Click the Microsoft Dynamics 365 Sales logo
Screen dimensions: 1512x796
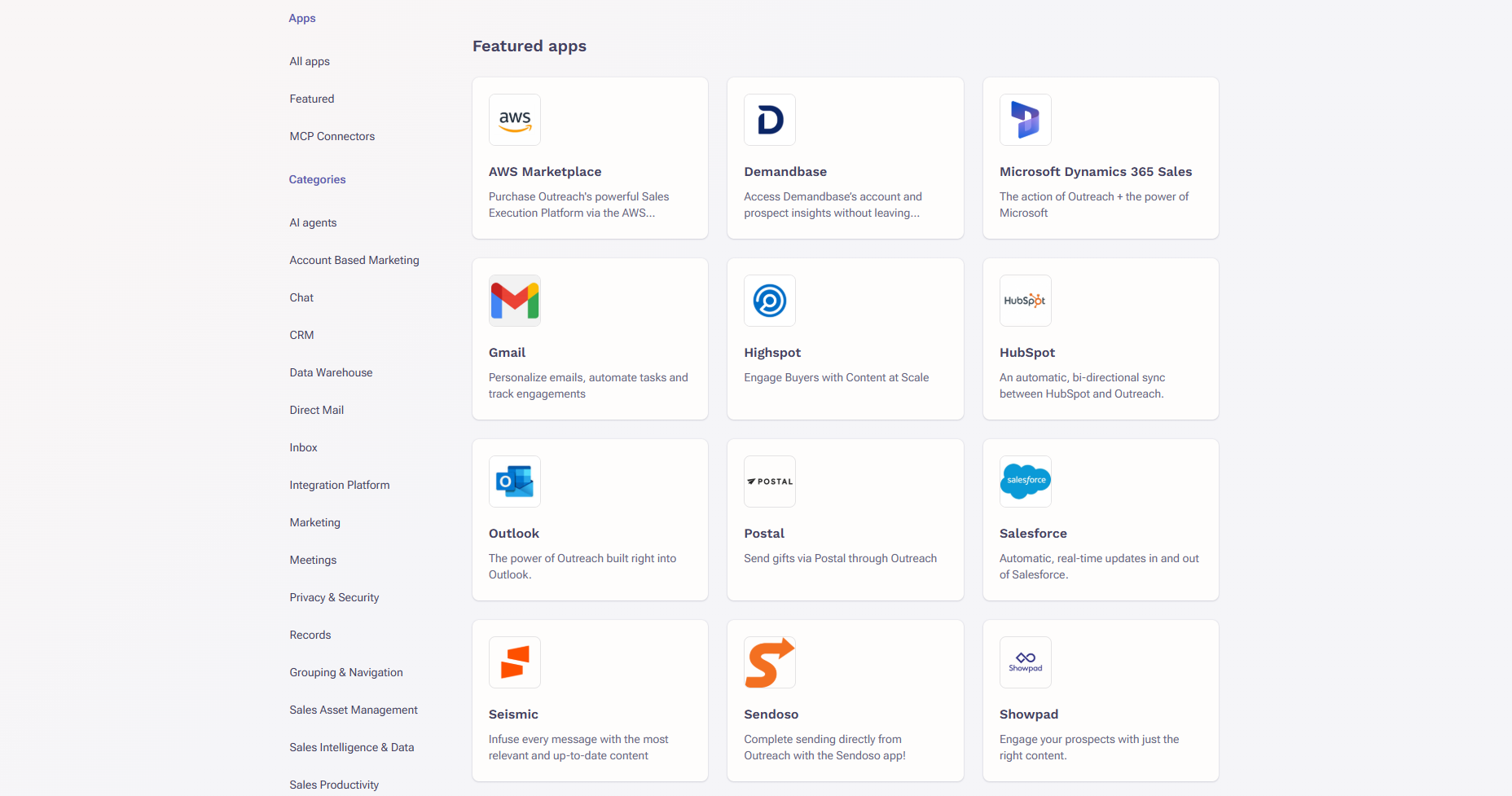1026,120
